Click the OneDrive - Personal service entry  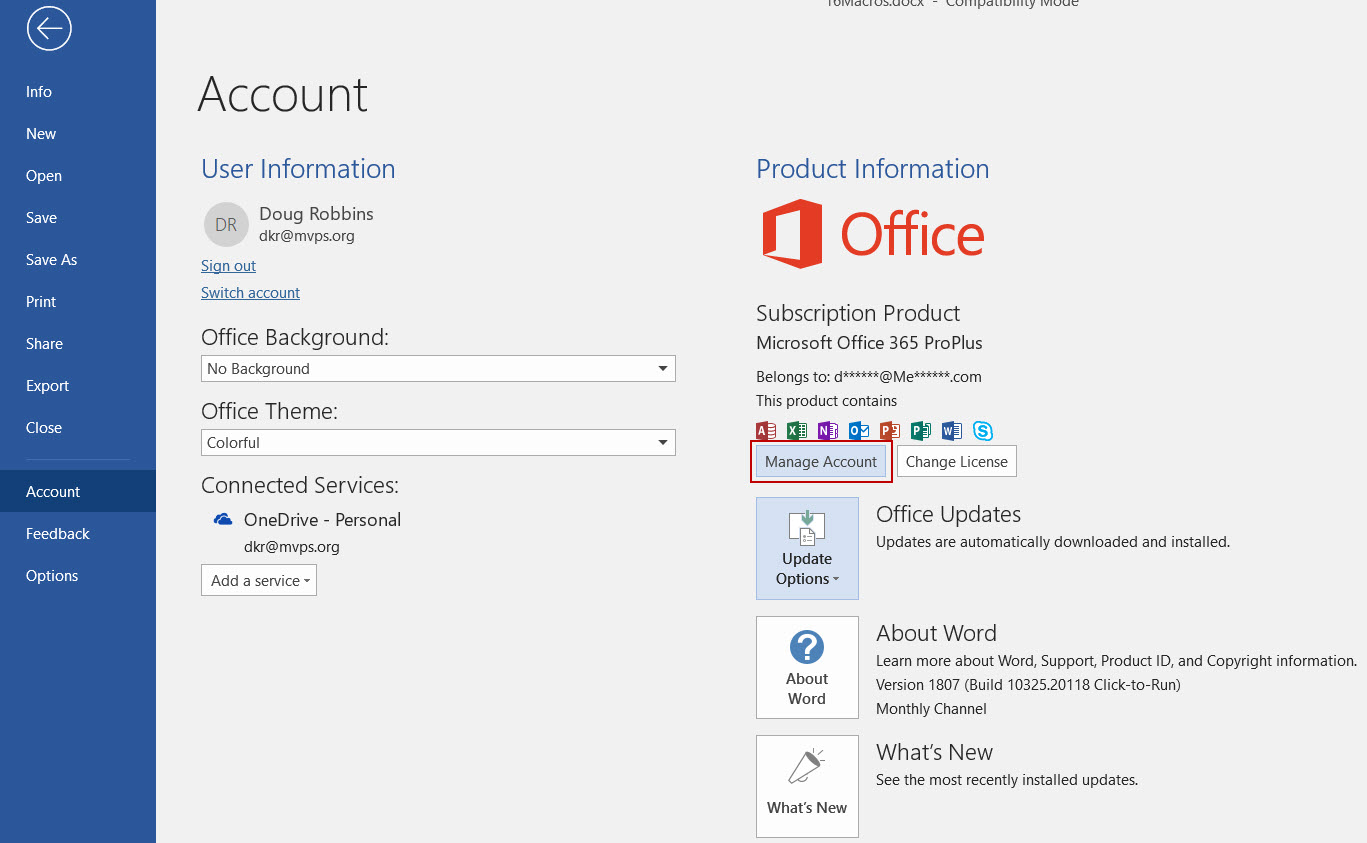[322, 520]
